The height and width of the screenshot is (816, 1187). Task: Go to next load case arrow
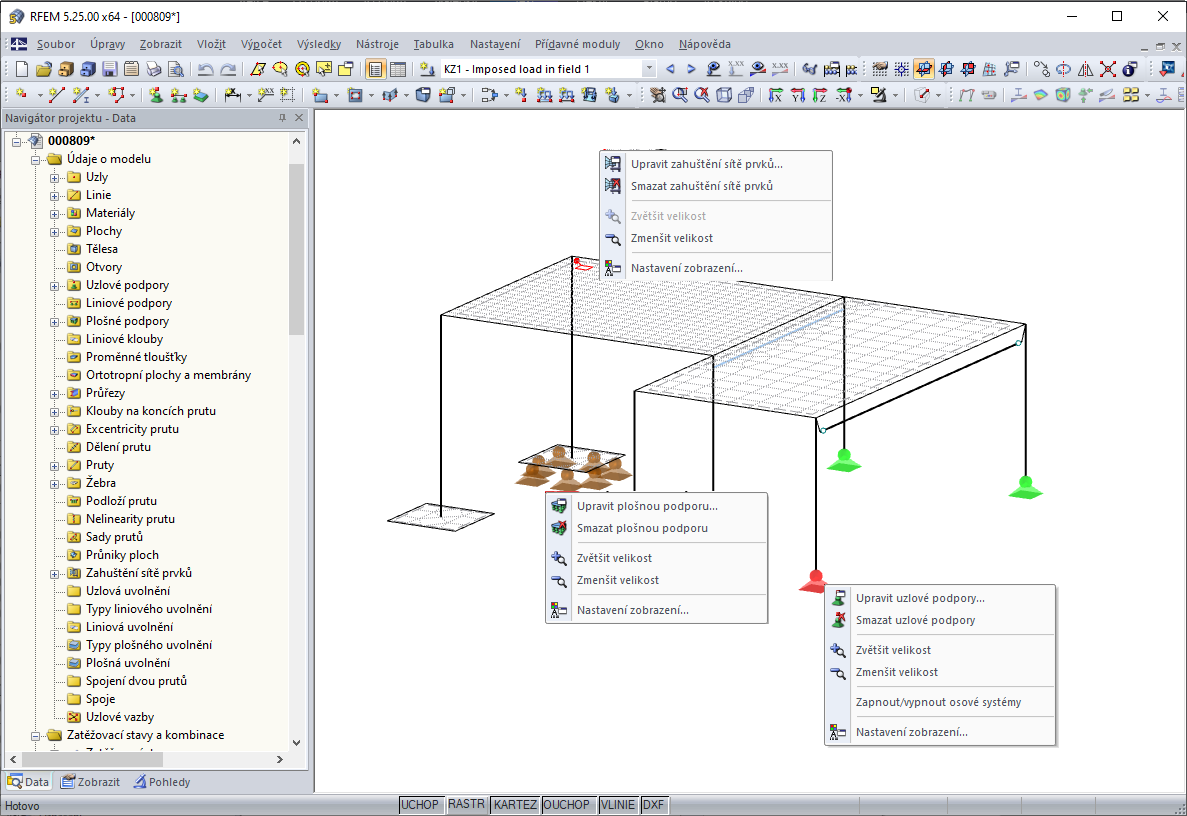691,69
